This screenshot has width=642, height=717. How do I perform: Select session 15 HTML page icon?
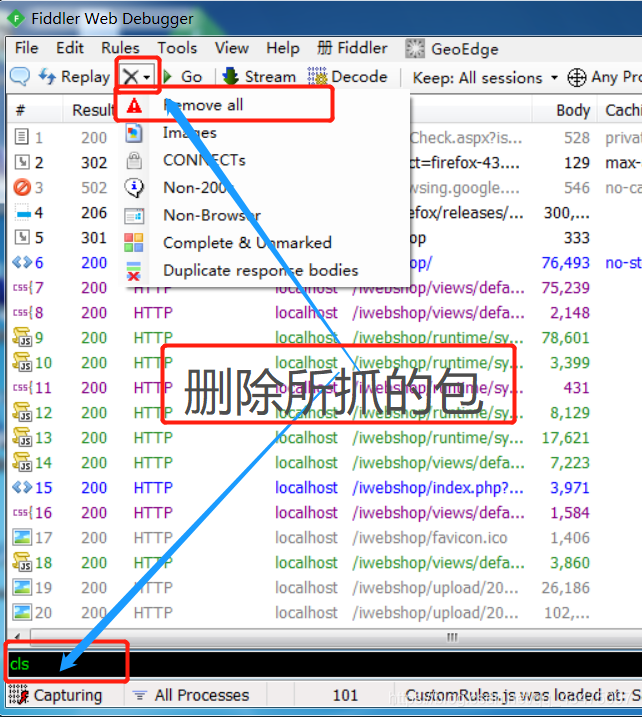(x=22, y=487)
